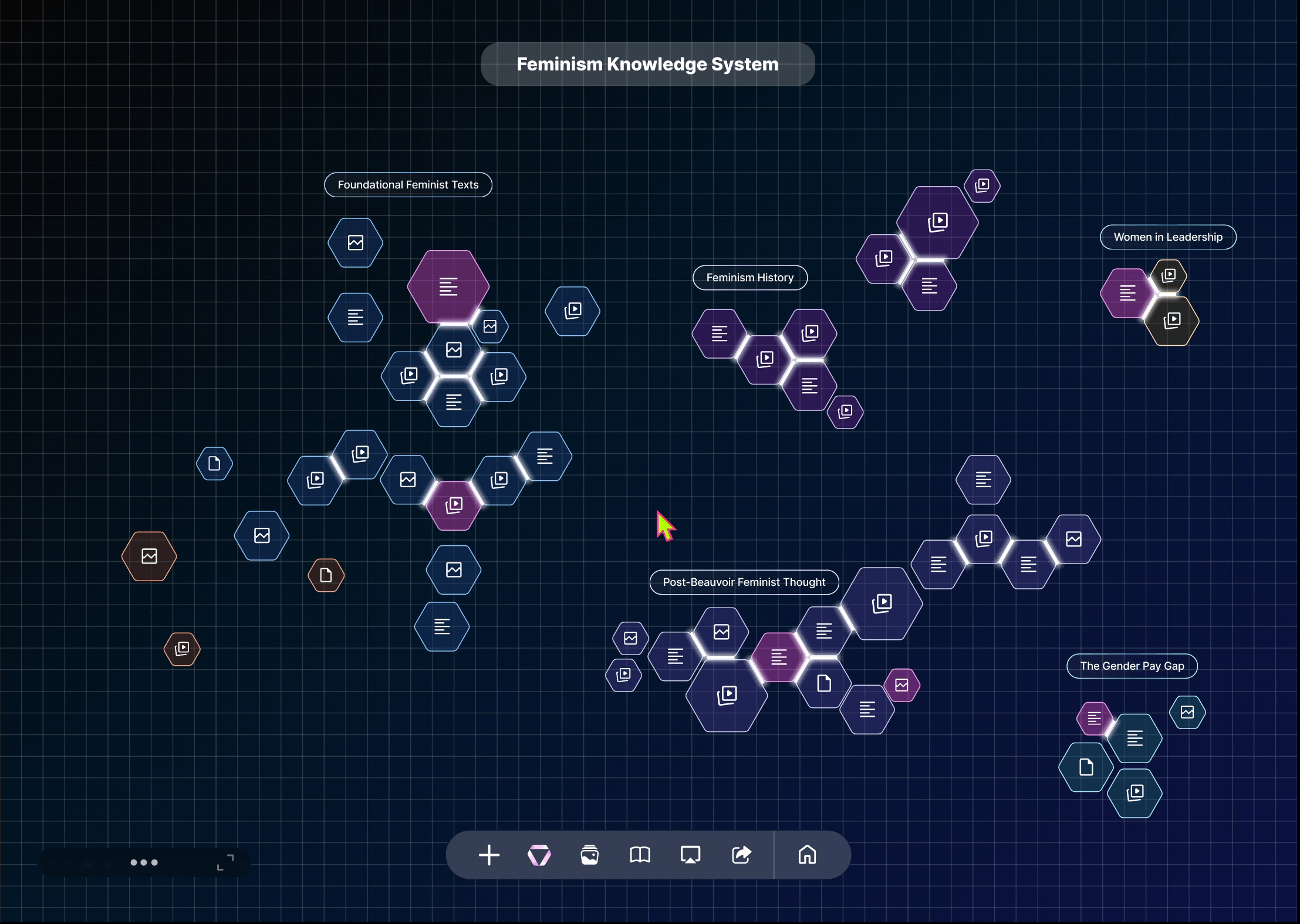1300x924 pixels.
Task: Click the Feminism Knowledge System title
Action: tap(647, 64)
